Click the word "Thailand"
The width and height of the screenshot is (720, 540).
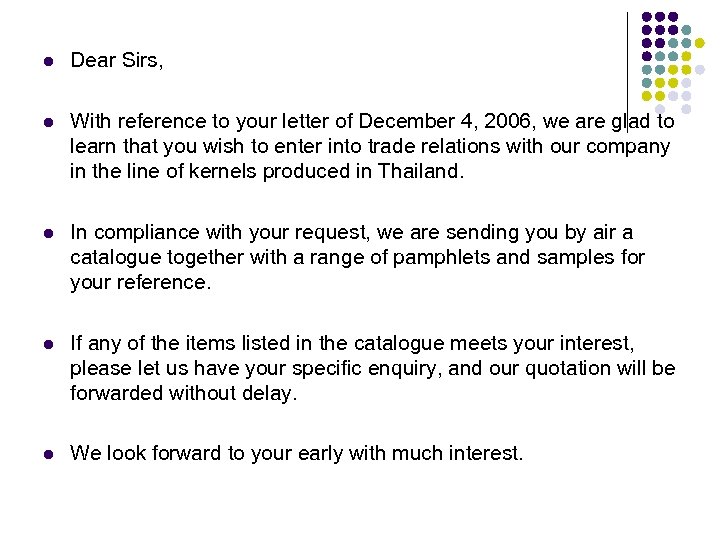[420, 171]
